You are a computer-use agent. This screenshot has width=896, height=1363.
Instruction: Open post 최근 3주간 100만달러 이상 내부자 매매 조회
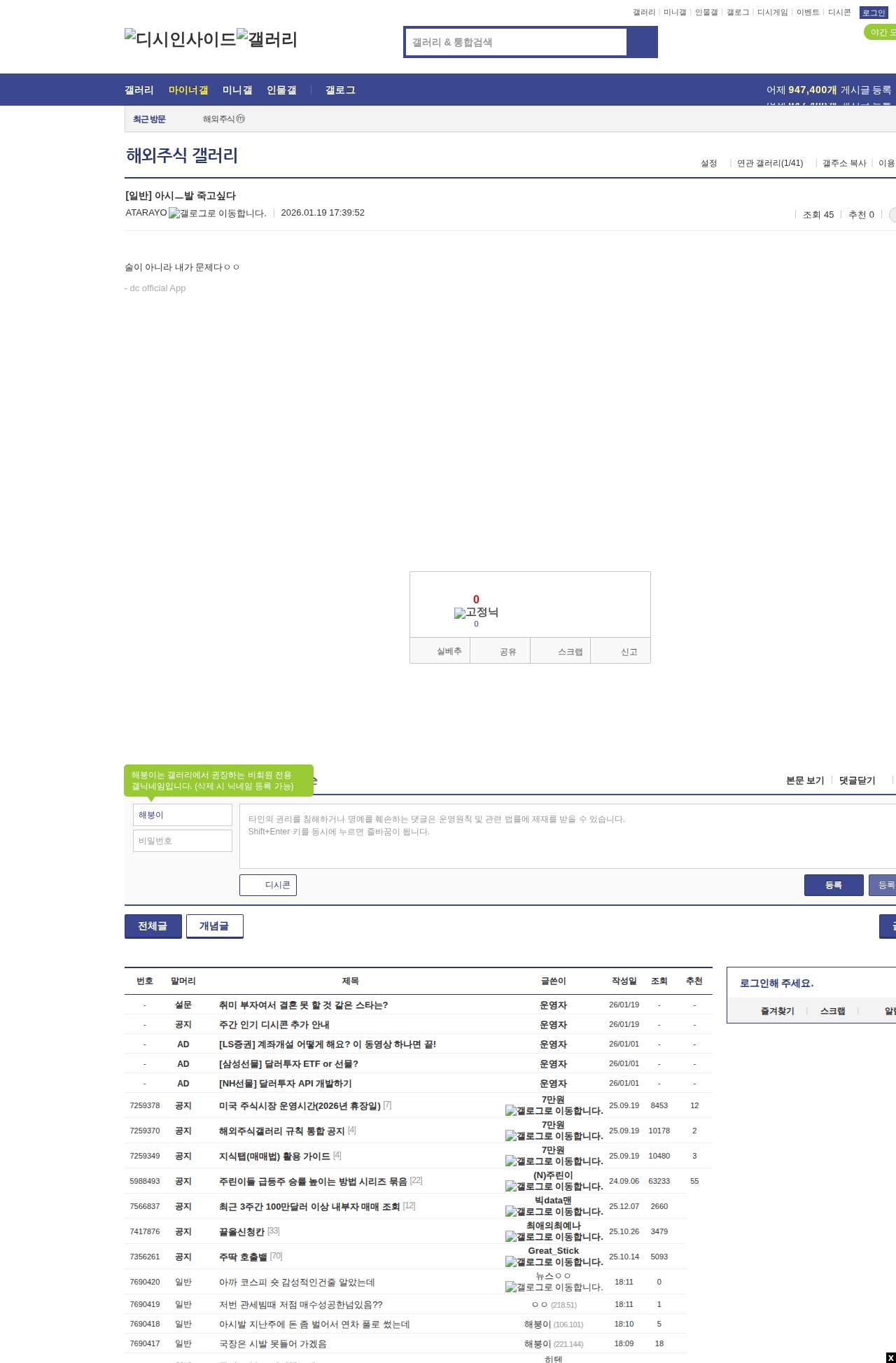pyautogui.click(x=309, y=1206)
